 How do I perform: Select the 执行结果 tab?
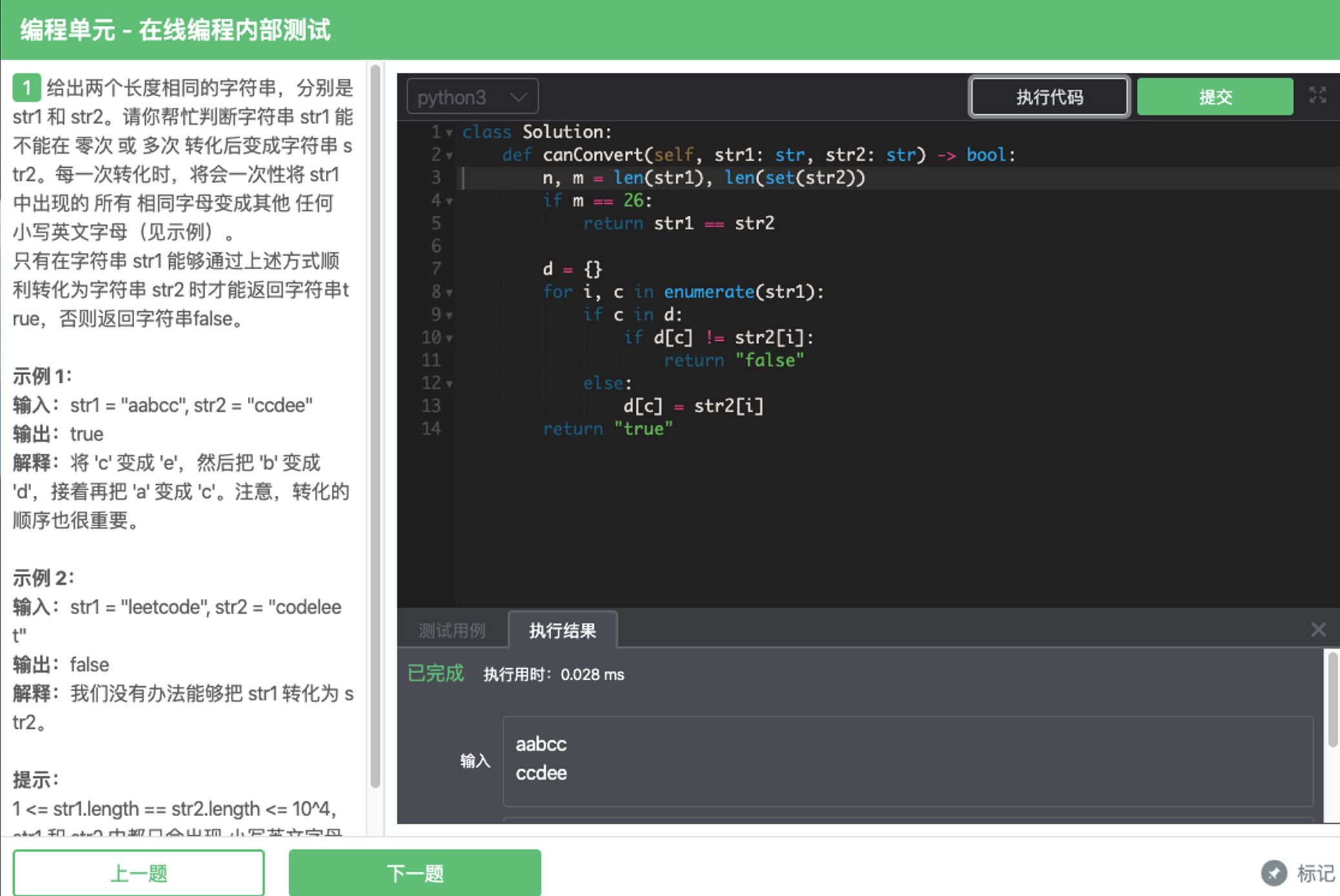tap(563, 630)
